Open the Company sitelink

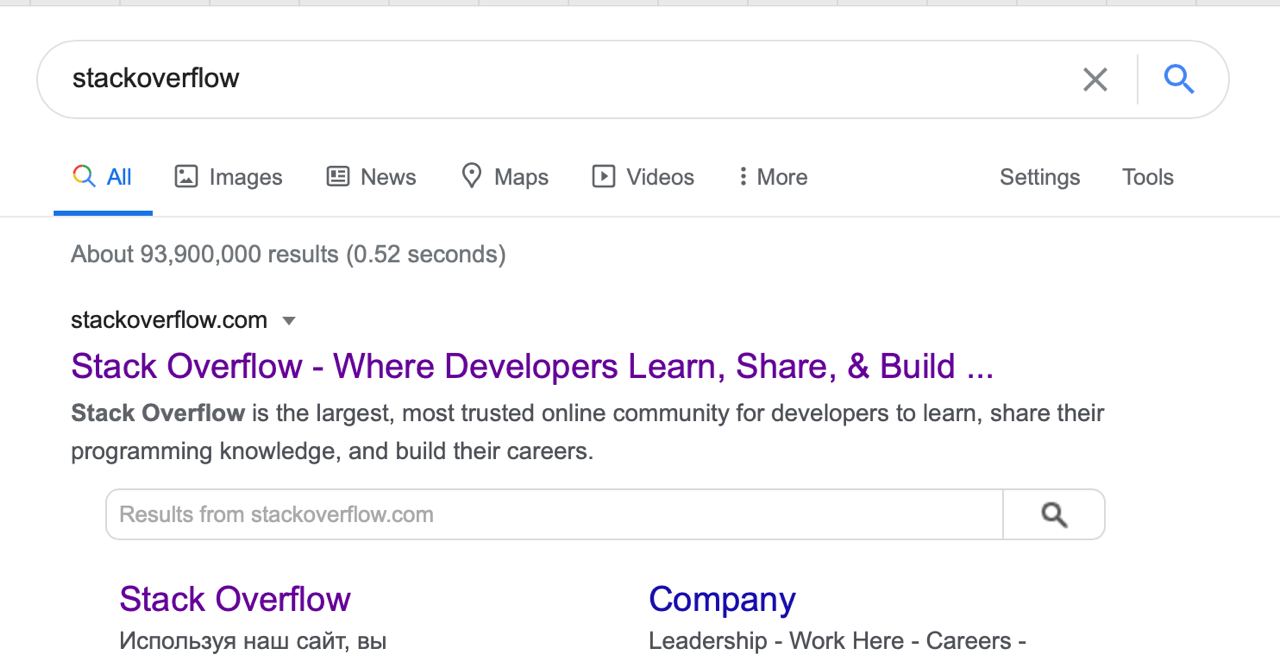coord(722,599)
